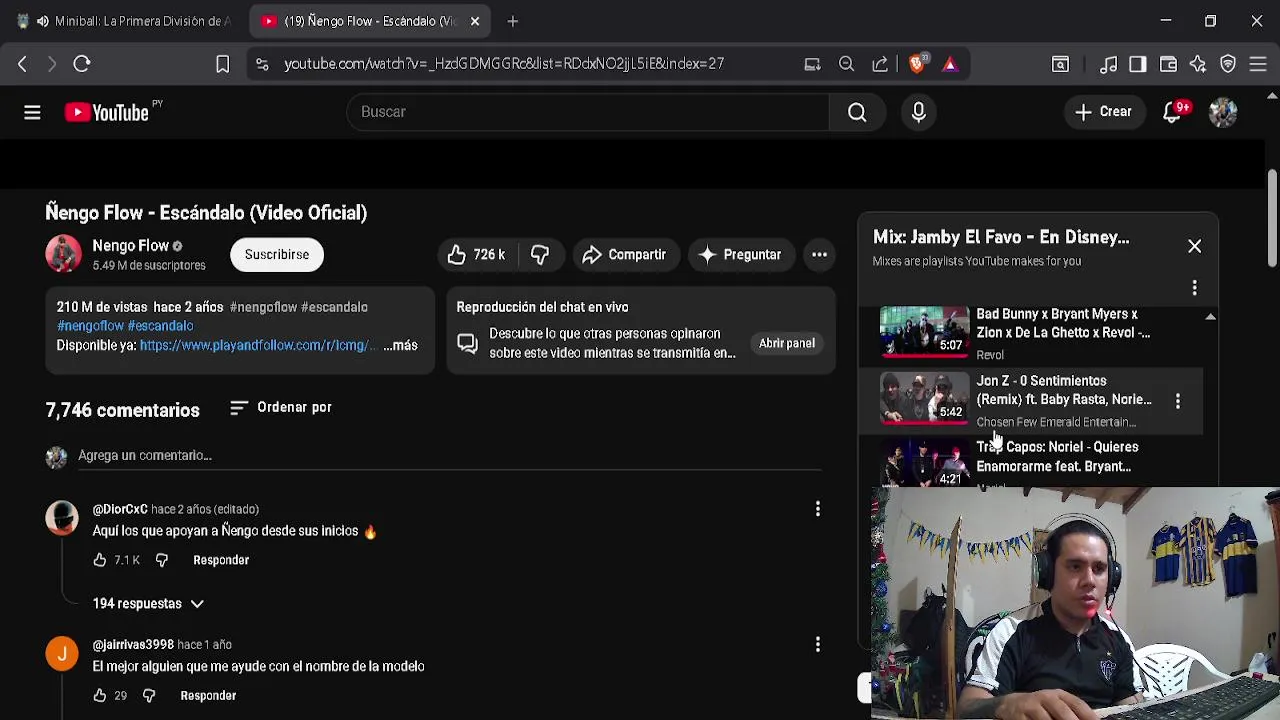Expand the 194 respuestas replies

click(x=148, y=604)
